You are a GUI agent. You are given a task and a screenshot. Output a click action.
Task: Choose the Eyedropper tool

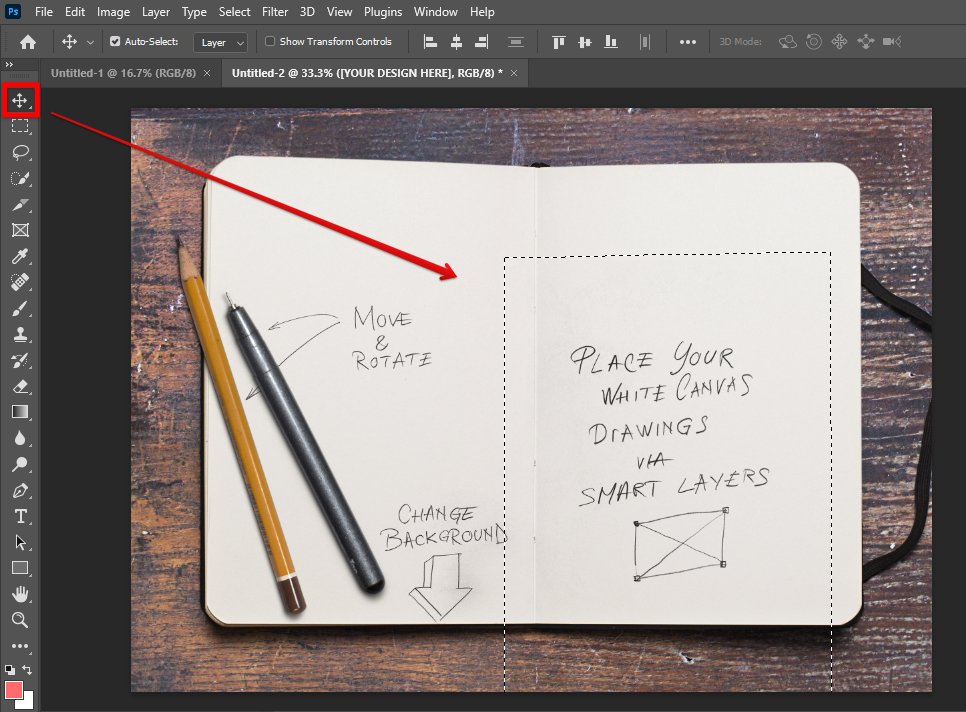pyautogui.click(x=20, y=257)
